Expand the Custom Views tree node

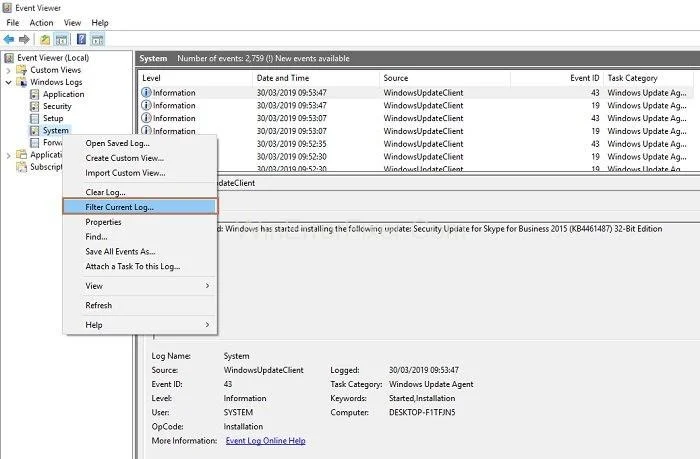[x=9, y=70]
